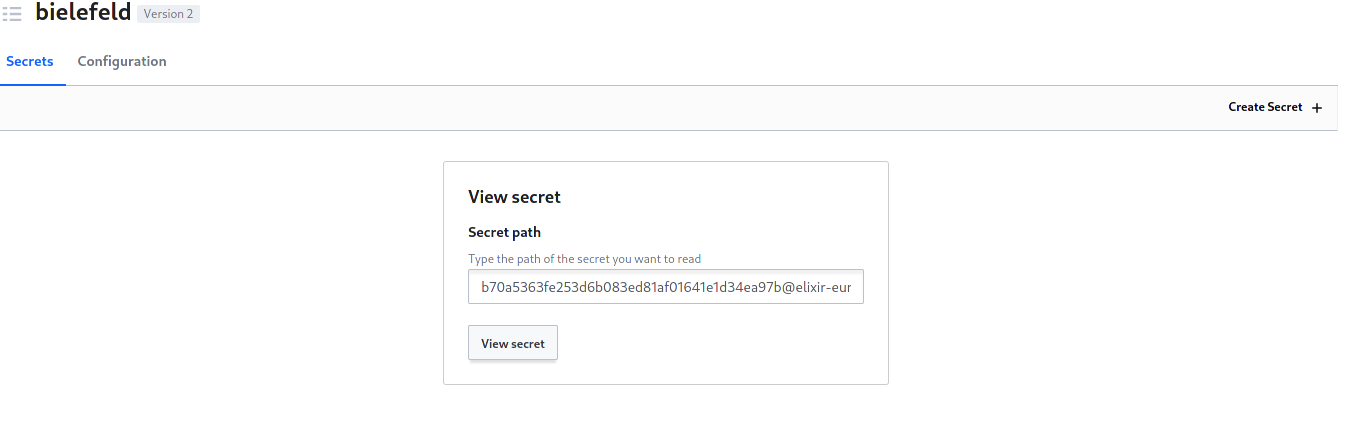The height and width of the screenshot is (427, 1358).
Task: Switch to the Configuration tab
Action: [122, 62]
